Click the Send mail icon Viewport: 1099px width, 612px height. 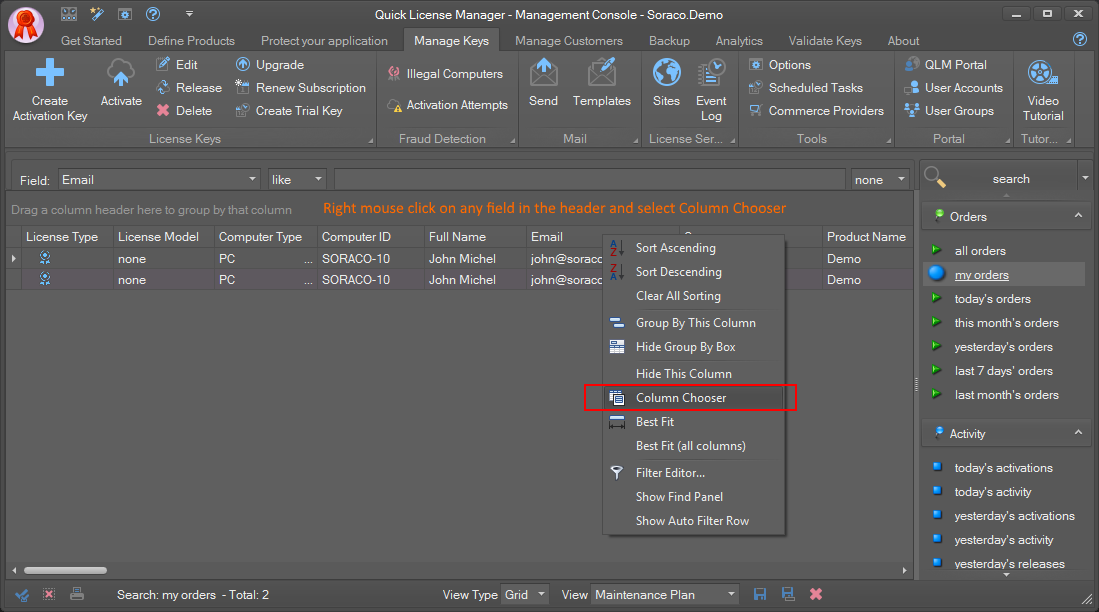click(543, 73)
